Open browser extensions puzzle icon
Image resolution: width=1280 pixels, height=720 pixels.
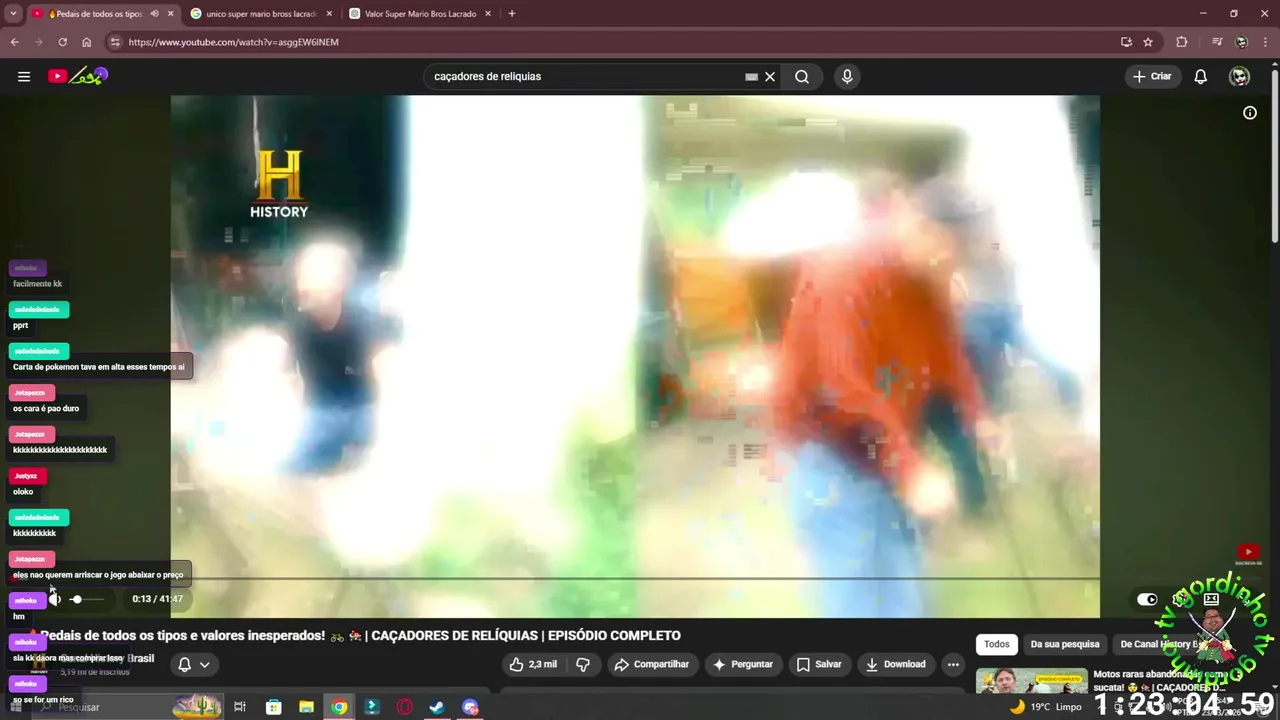pyautogui.click(x=1182, y=42)
